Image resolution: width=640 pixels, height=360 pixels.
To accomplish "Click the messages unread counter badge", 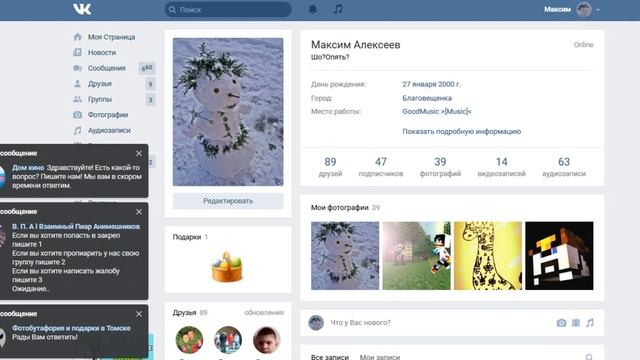I will [147, 68].
